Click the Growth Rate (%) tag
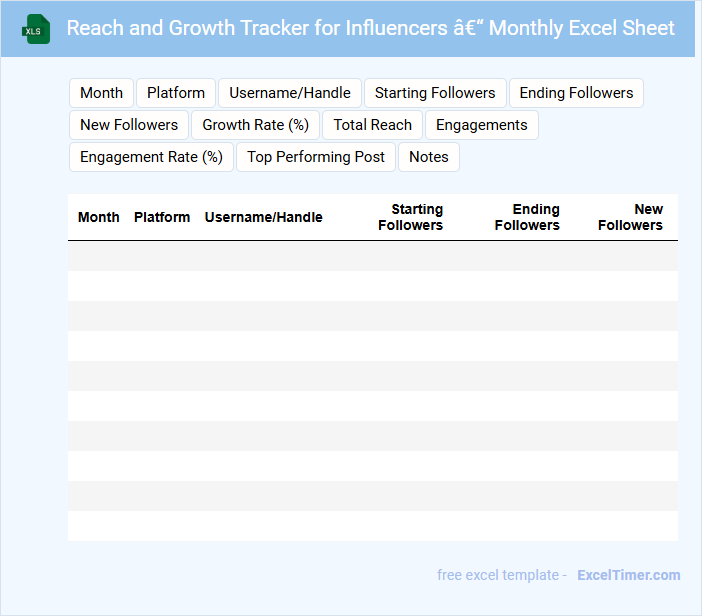 coord(255,125)
